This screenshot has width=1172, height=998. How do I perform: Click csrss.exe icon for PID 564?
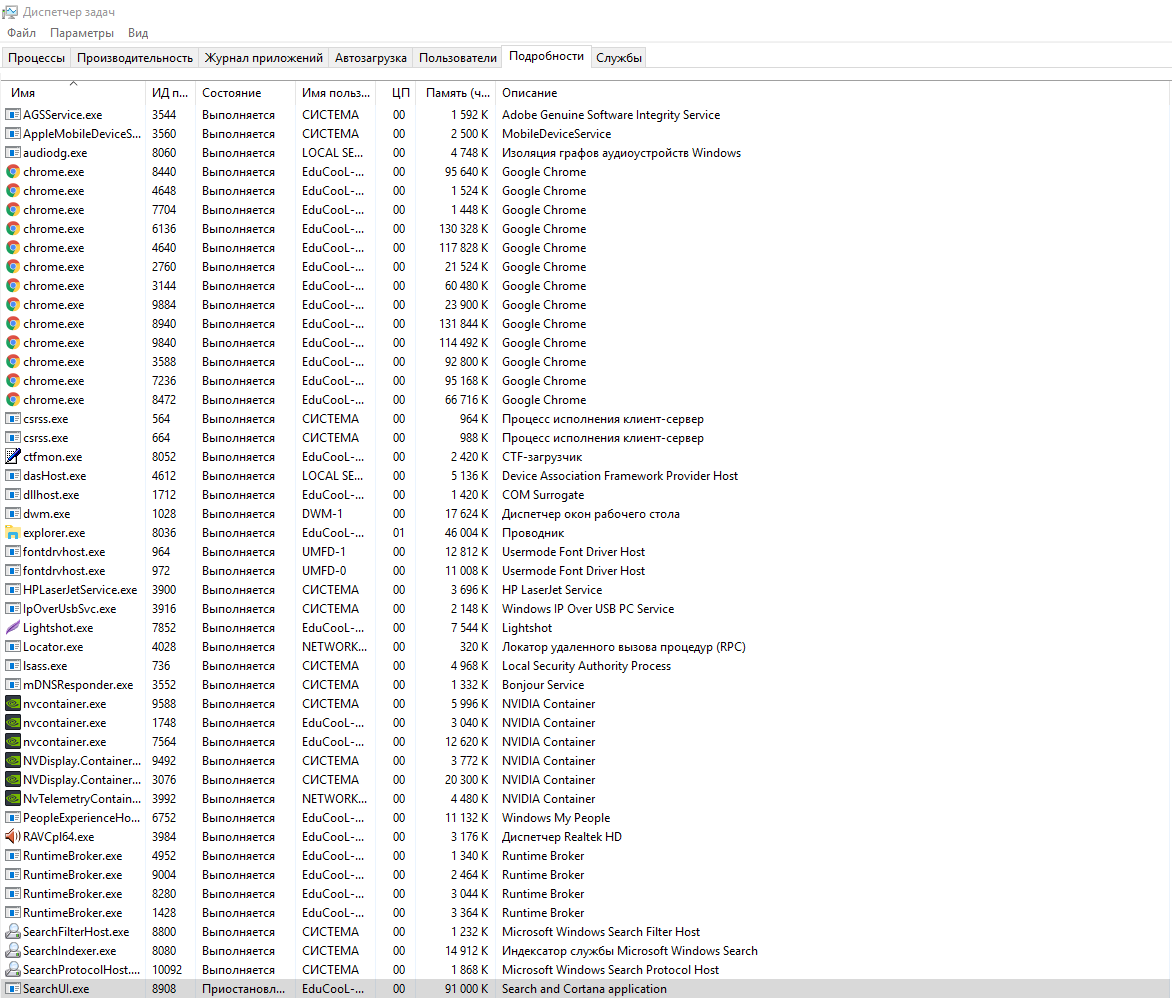[13, 419]
